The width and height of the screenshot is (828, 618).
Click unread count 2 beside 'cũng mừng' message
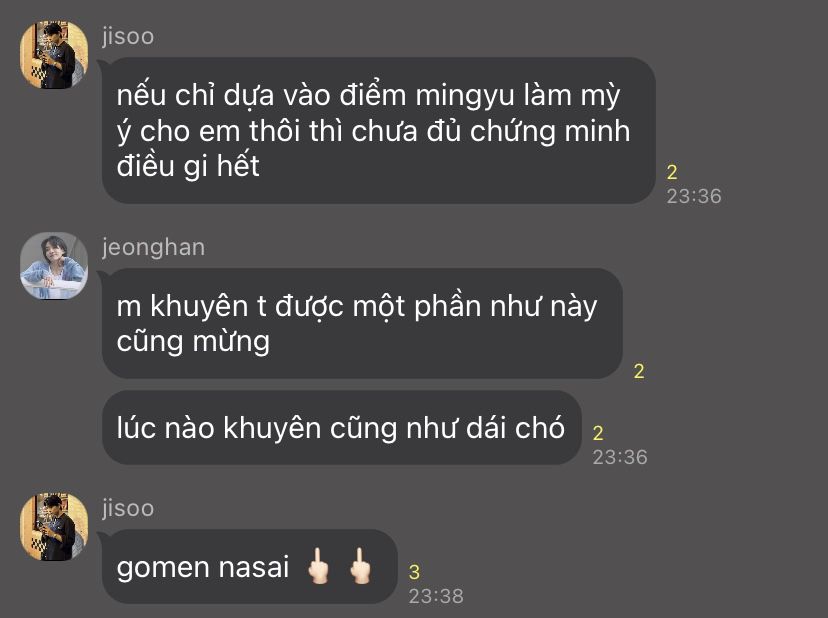pos(639,371)
